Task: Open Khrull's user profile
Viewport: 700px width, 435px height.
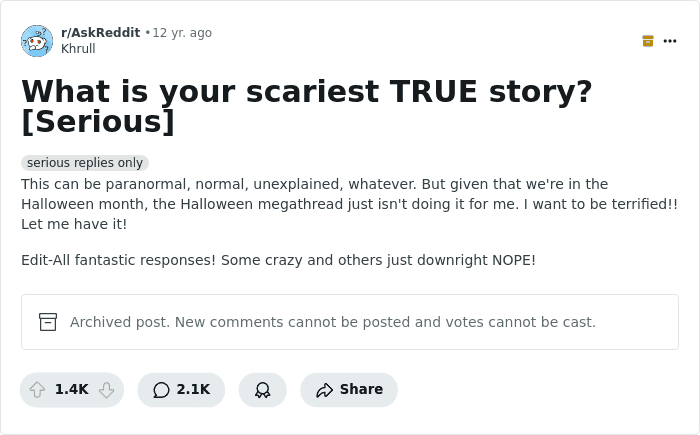Action: pos(78,48)
